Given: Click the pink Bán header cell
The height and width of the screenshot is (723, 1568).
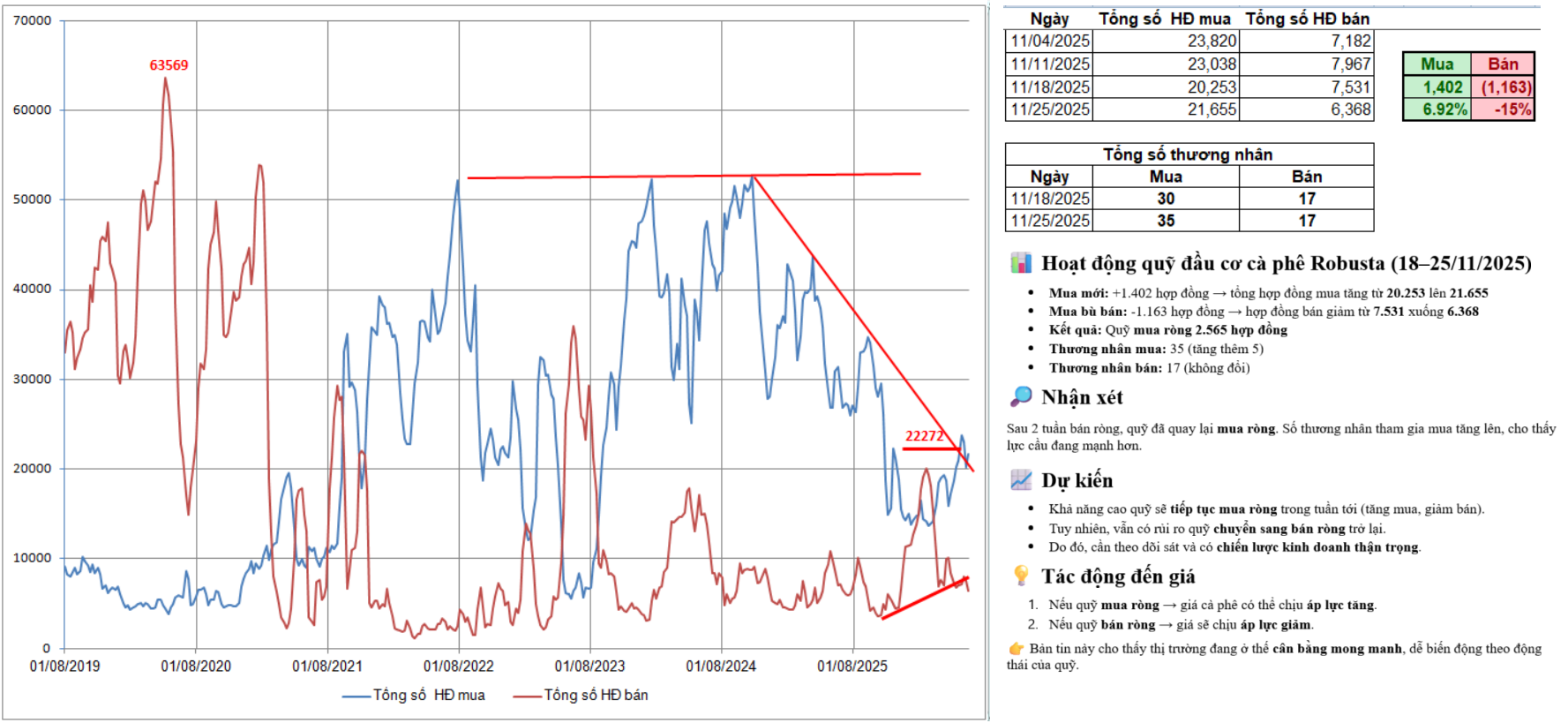Looking at the screenshot, I should [x=1503, y=64].
